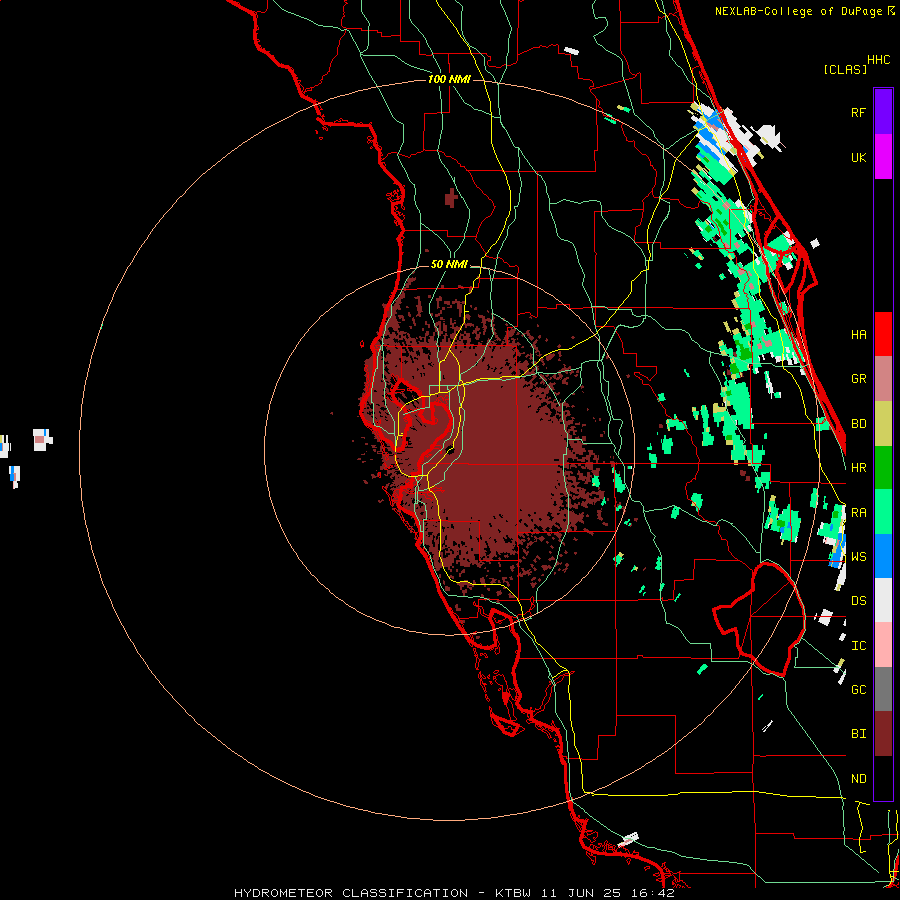Click the HA red legend swatch
The width and height of the screenshot is (900, 900).
point(883,334)
